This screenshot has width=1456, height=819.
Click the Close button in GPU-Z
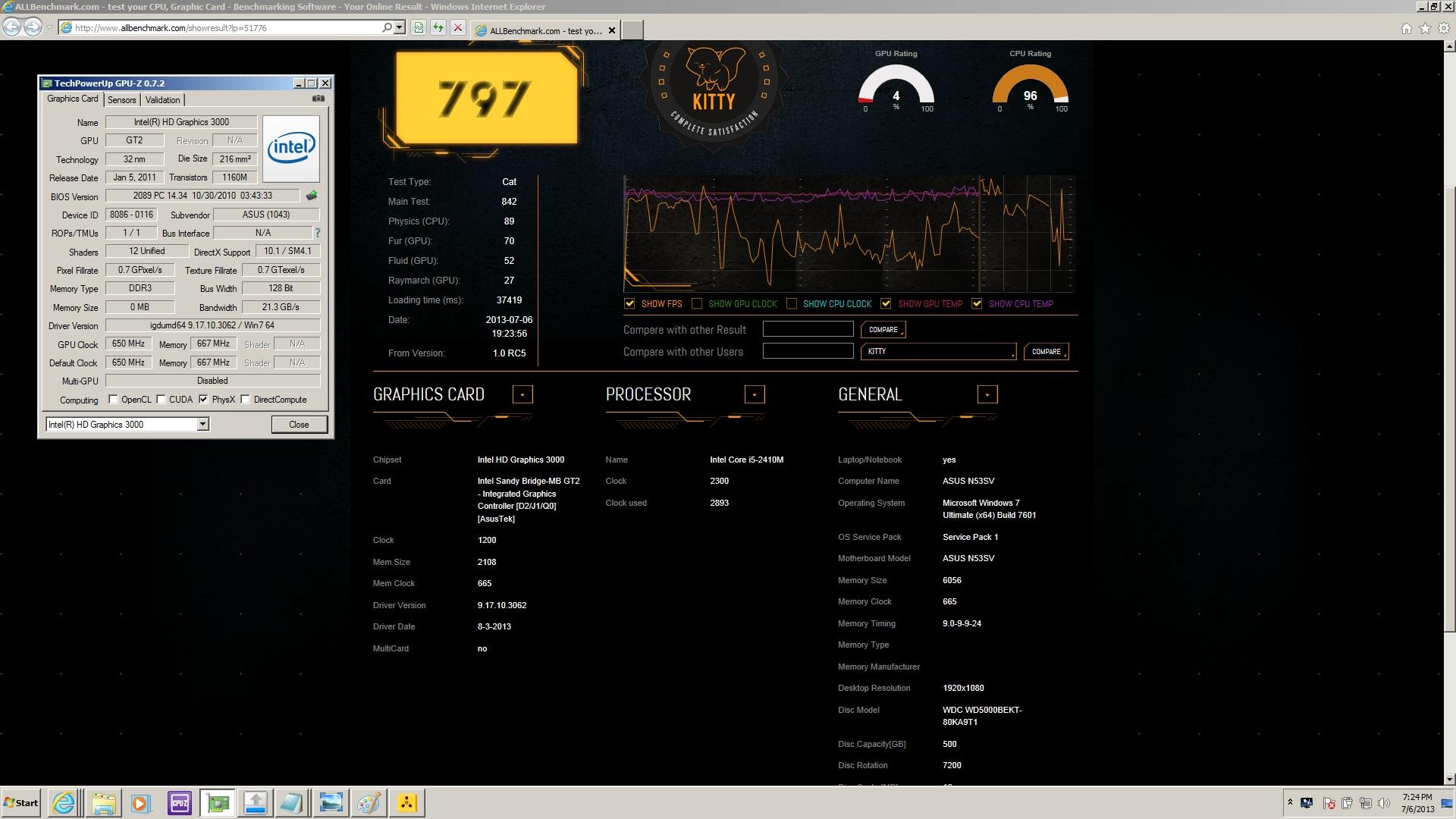pos(299,425)
